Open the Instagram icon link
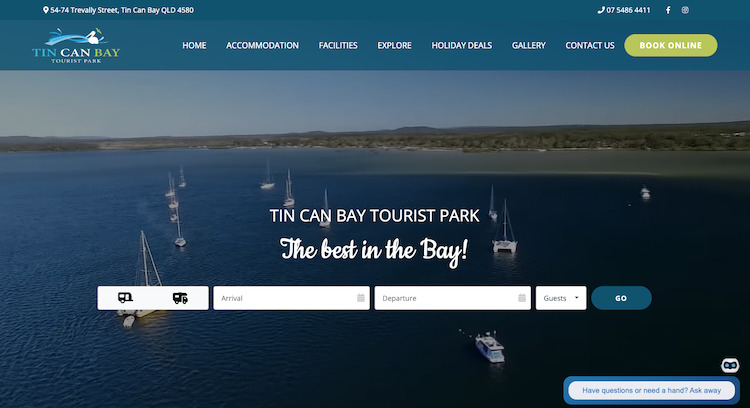 (x=685, y=10)
